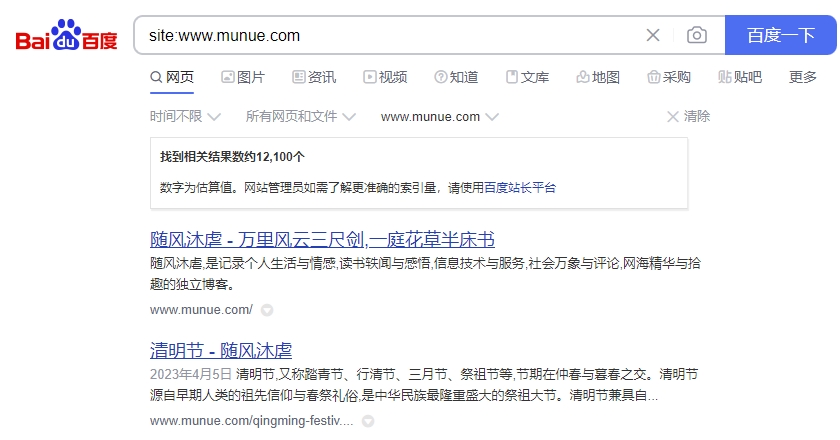
Task: Open the 采购 tab
Action: (669, 77)
